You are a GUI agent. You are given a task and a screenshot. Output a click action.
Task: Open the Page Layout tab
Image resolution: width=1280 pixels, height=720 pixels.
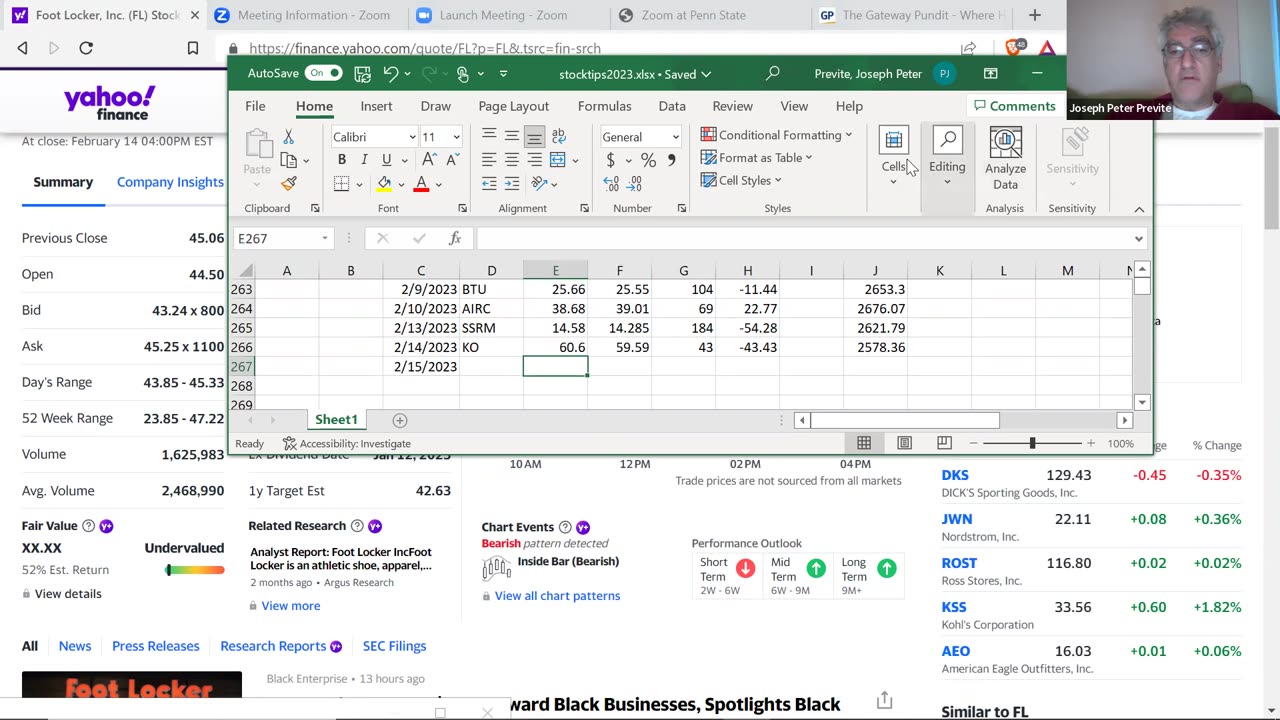point(513,106)
